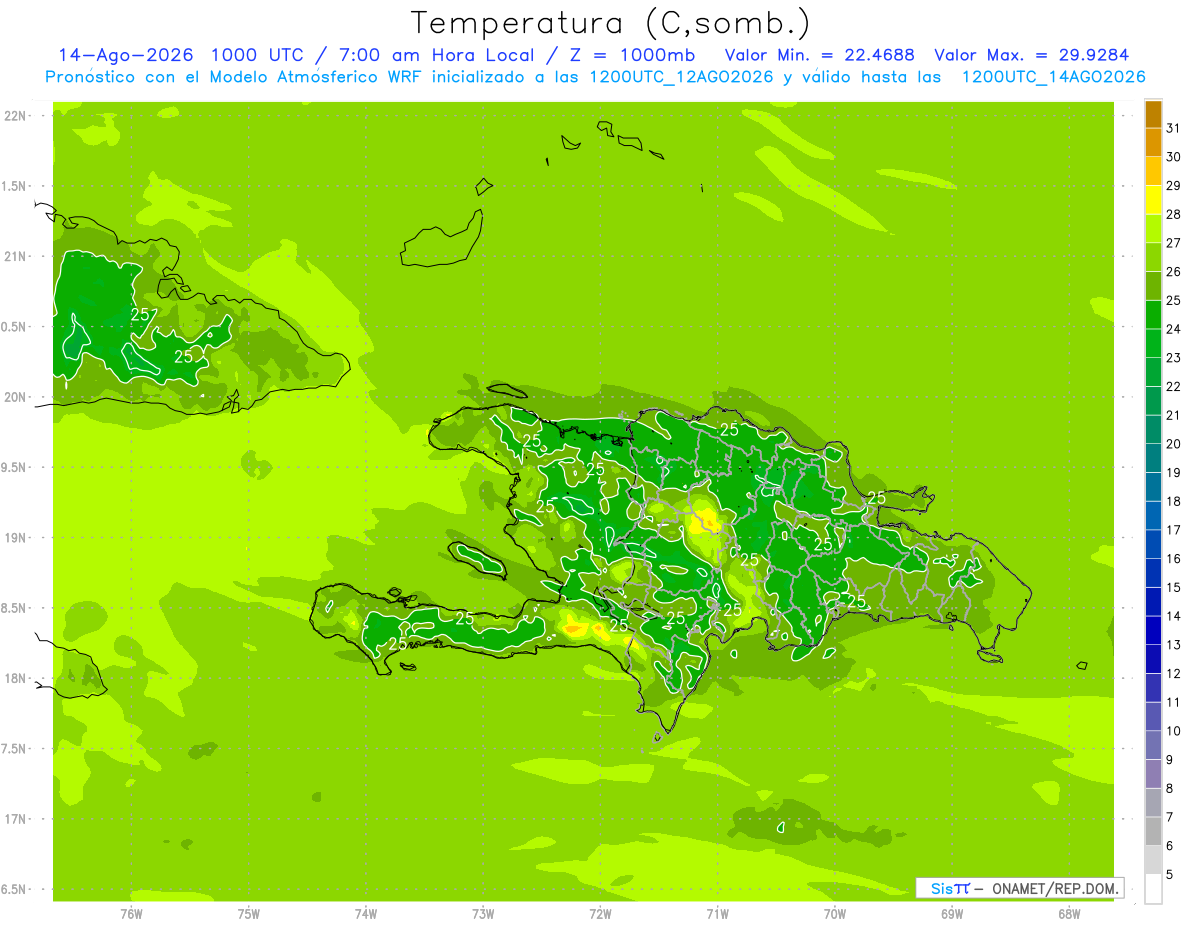
Task: Click the 19N latitude axis label
Action: tap(15, 538)
